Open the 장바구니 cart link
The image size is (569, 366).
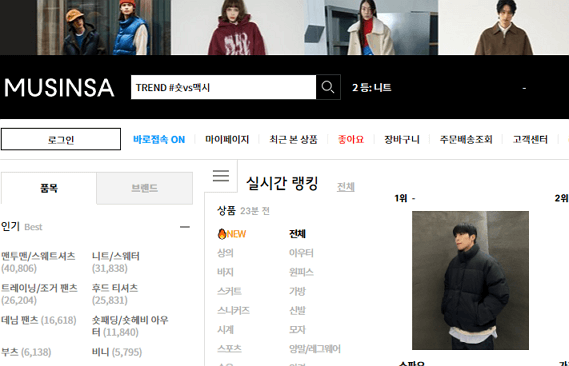402,140
